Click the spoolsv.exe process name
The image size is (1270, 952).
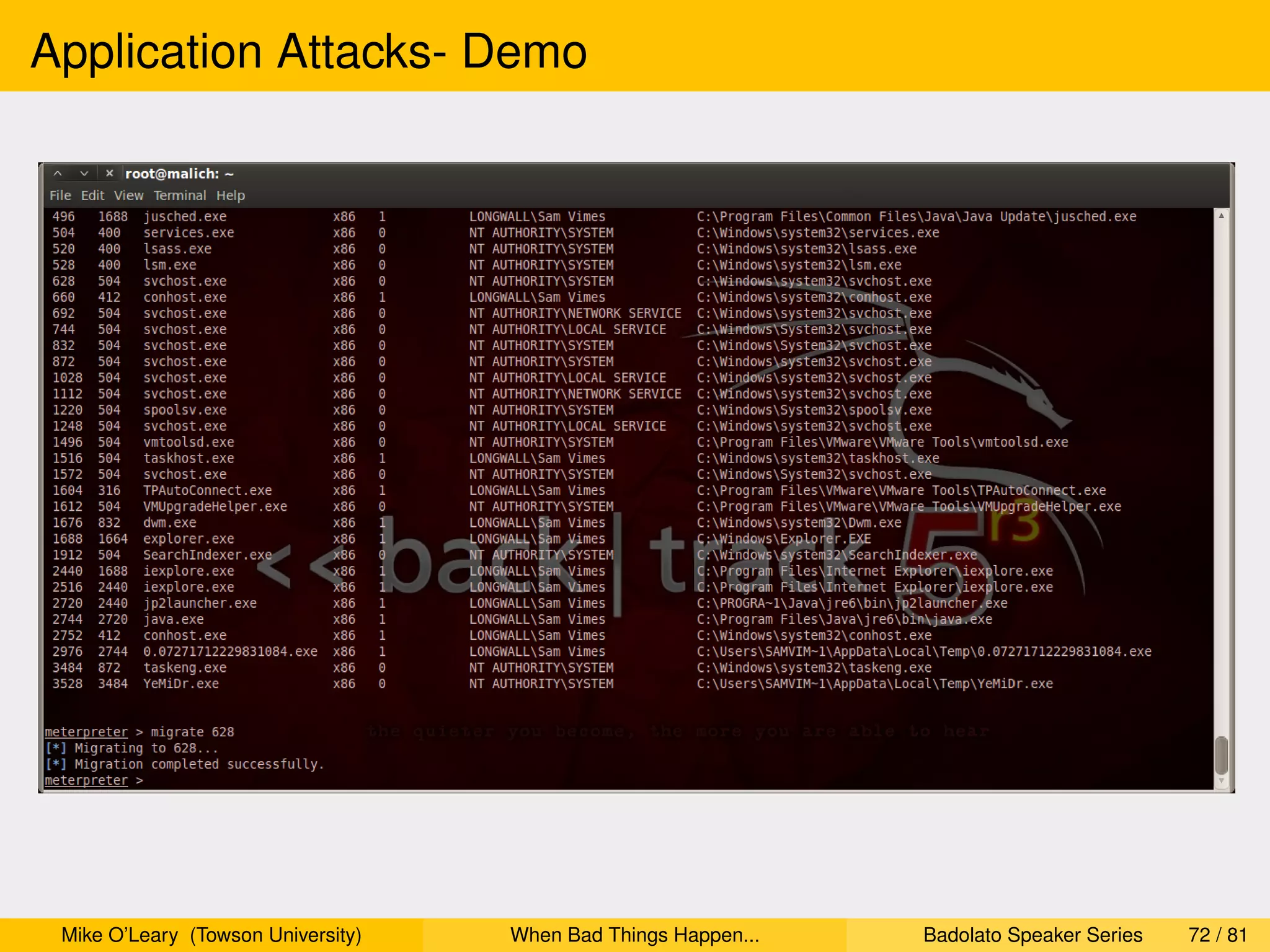click(185, 410)
